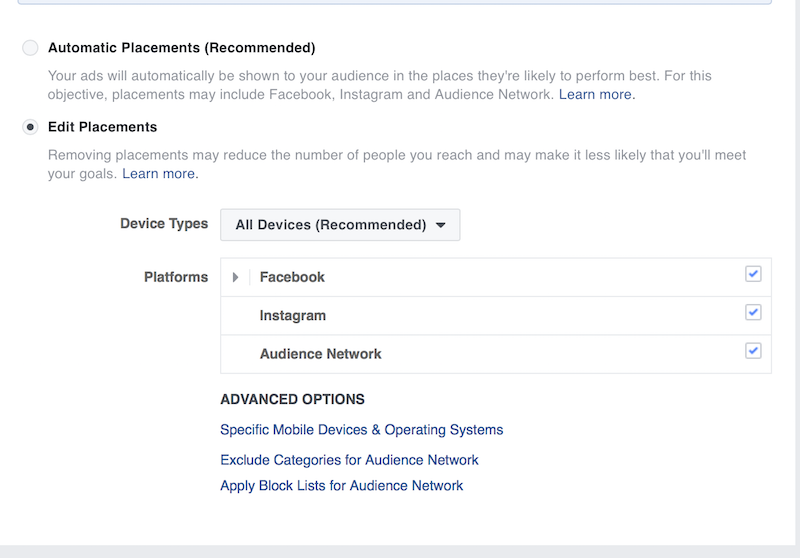800x558 pixels.
Task: Open Learn more link about automatic placements
Action: click(x=597, y=95)
